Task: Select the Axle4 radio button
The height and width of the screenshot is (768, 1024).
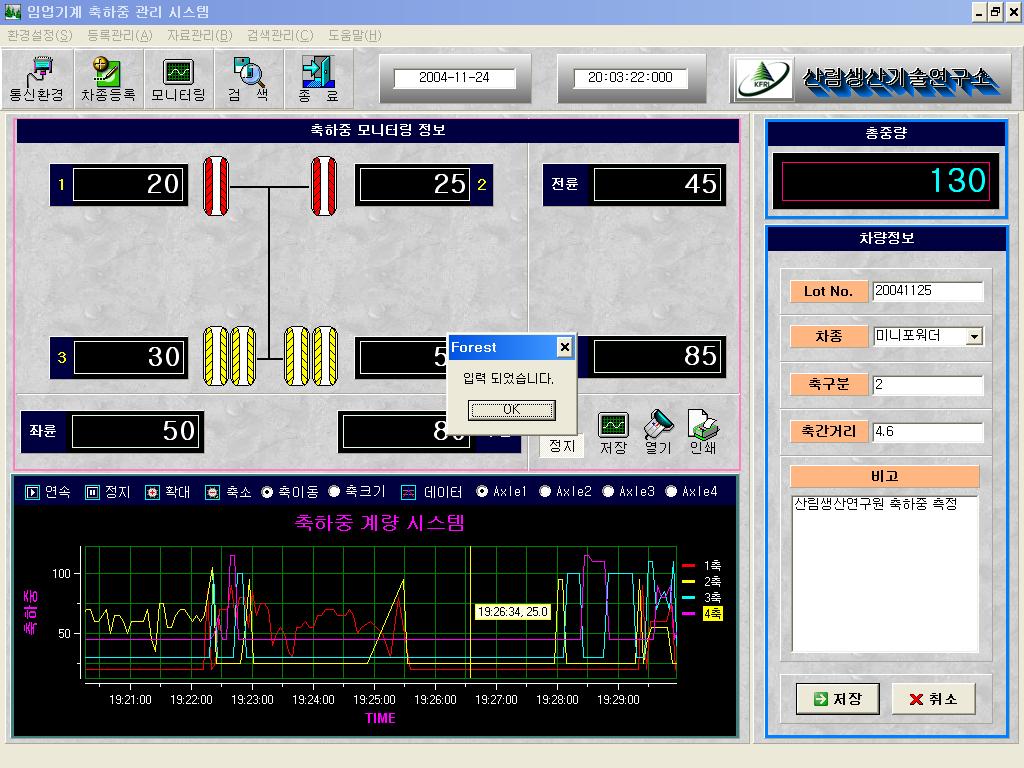Action: pyautogui.click(x=671, y=491)
